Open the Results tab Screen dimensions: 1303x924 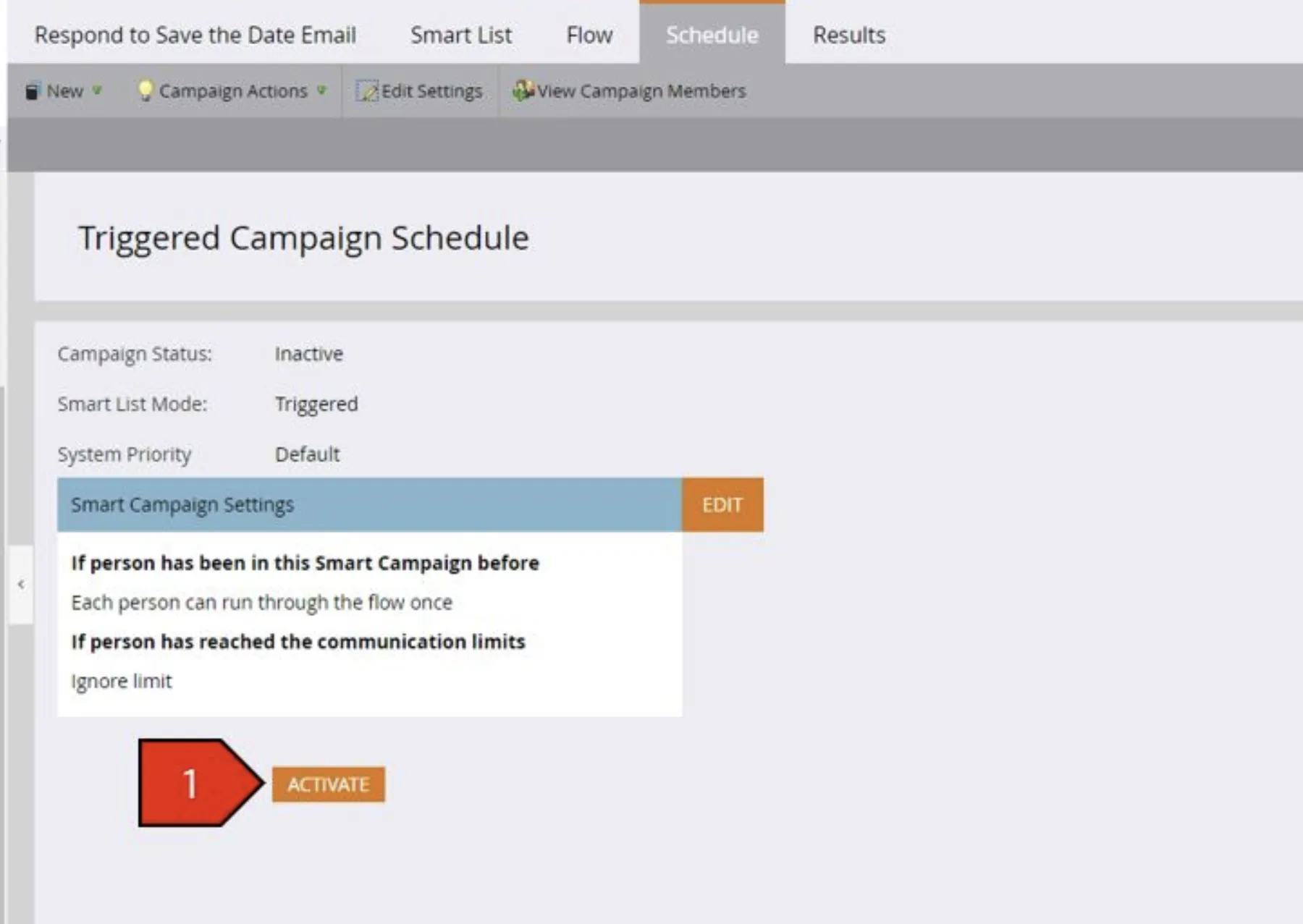(849, 35)
